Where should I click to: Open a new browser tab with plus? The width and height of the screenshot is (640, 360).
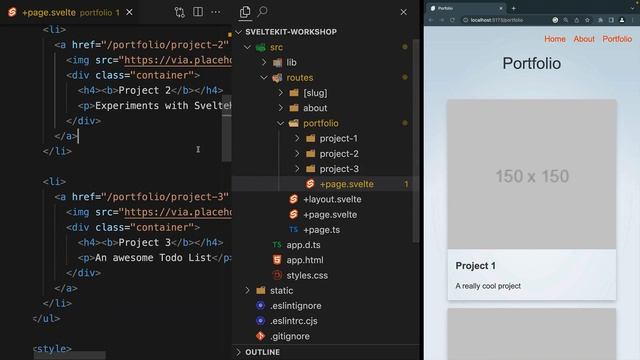(x=513, y=8)
